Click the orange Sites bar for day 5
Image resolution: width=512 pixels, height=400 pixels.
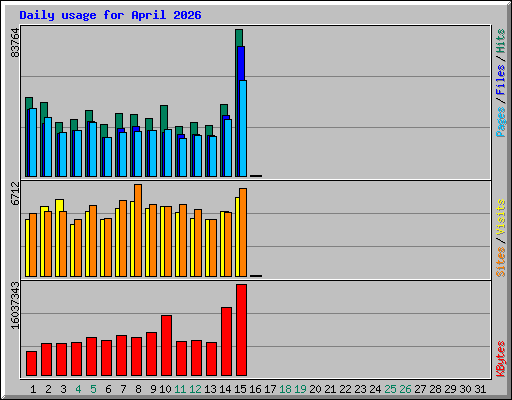93,241
